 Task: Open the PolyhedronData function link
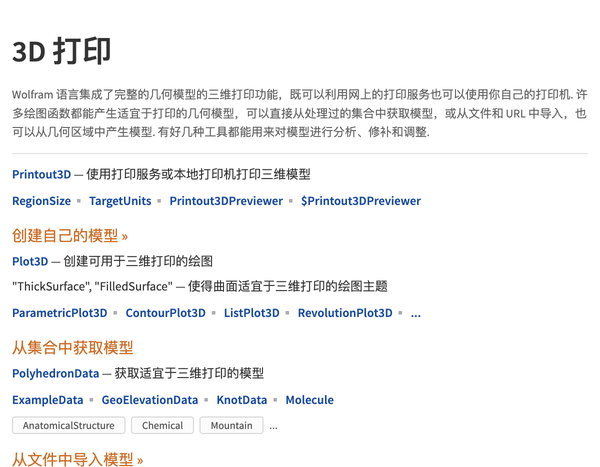tap(55, 373)
